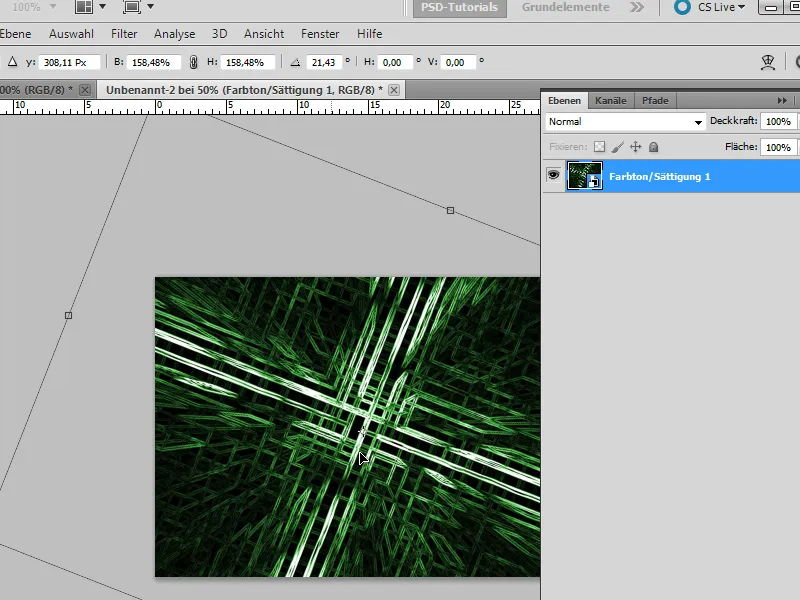Screen dimensions: 800x600
Task: Open the Analyse menu
Action: point(174,34)
